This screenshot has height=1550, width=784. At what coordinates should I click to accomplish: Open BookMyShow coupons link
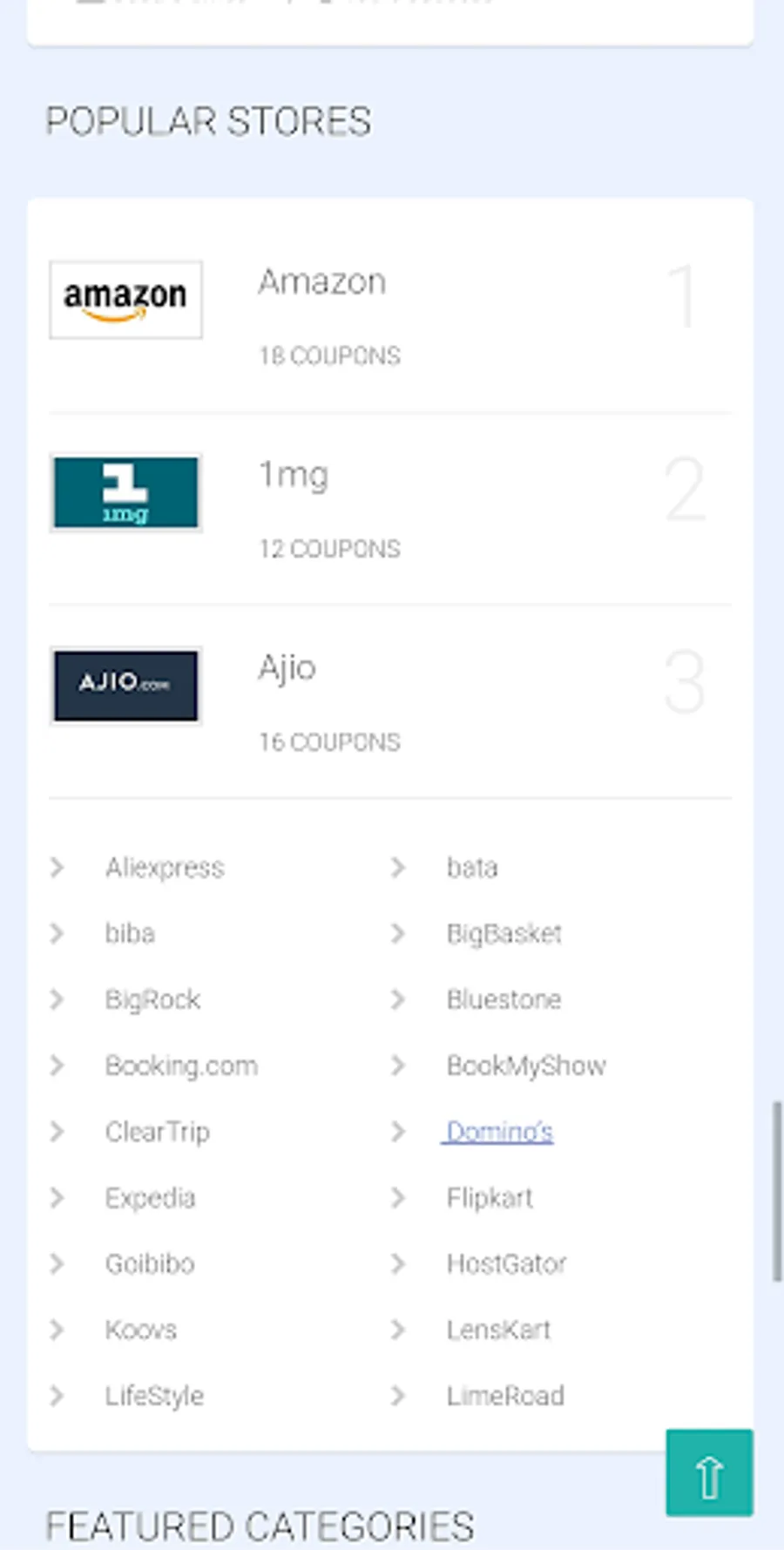tap(525, 1066)
